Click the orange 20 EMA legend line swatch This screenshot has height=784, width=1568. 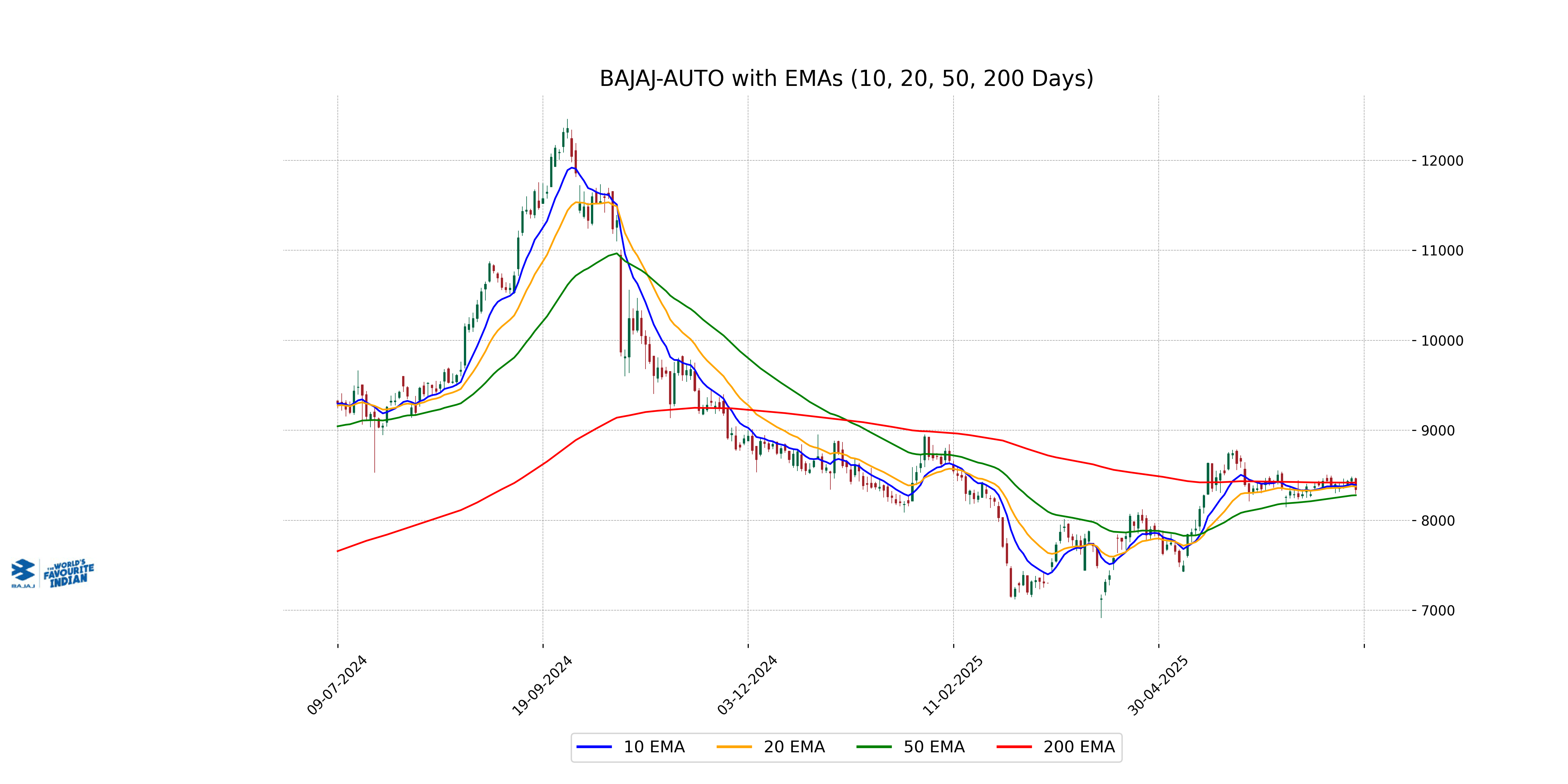tap(734, 747)
